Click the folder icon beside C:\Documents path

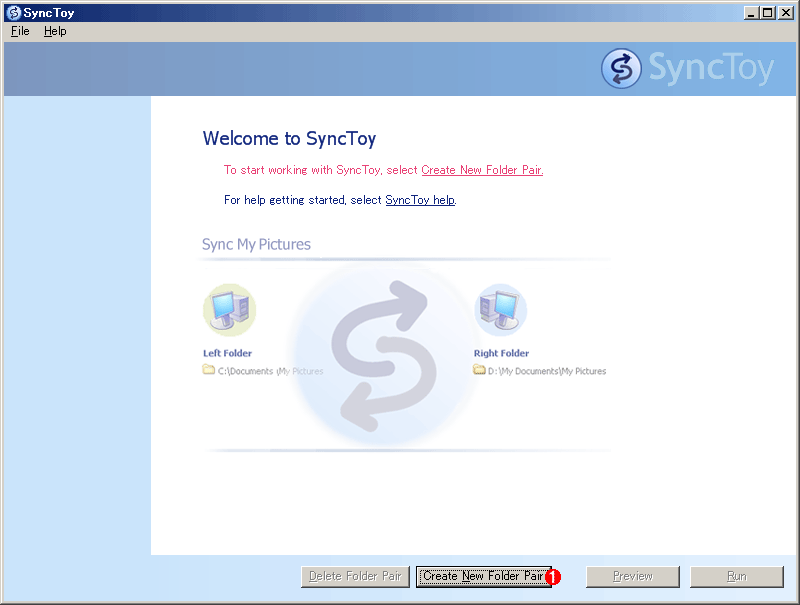coord(208,369)
